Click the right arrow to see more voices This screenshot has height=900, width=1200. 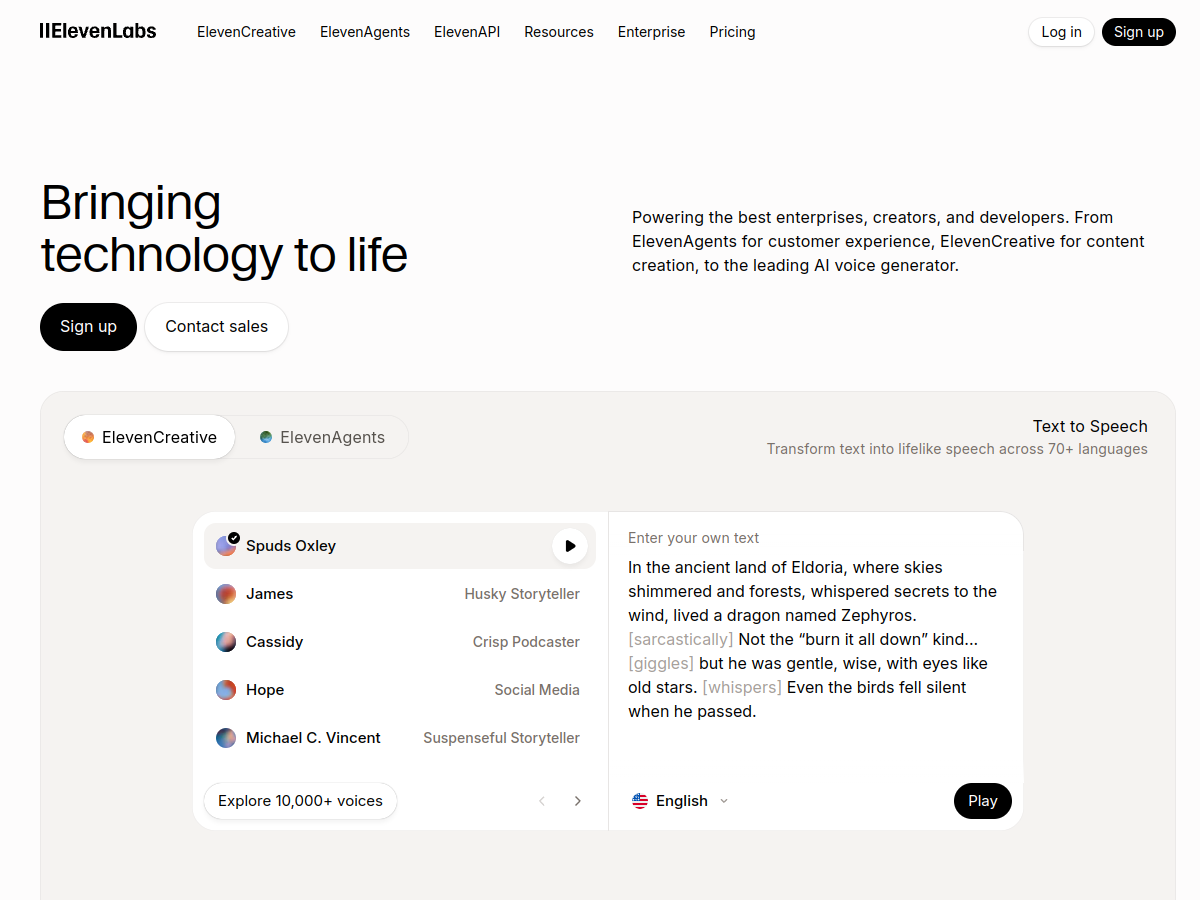pyautogui.click(x=577, y=800)
